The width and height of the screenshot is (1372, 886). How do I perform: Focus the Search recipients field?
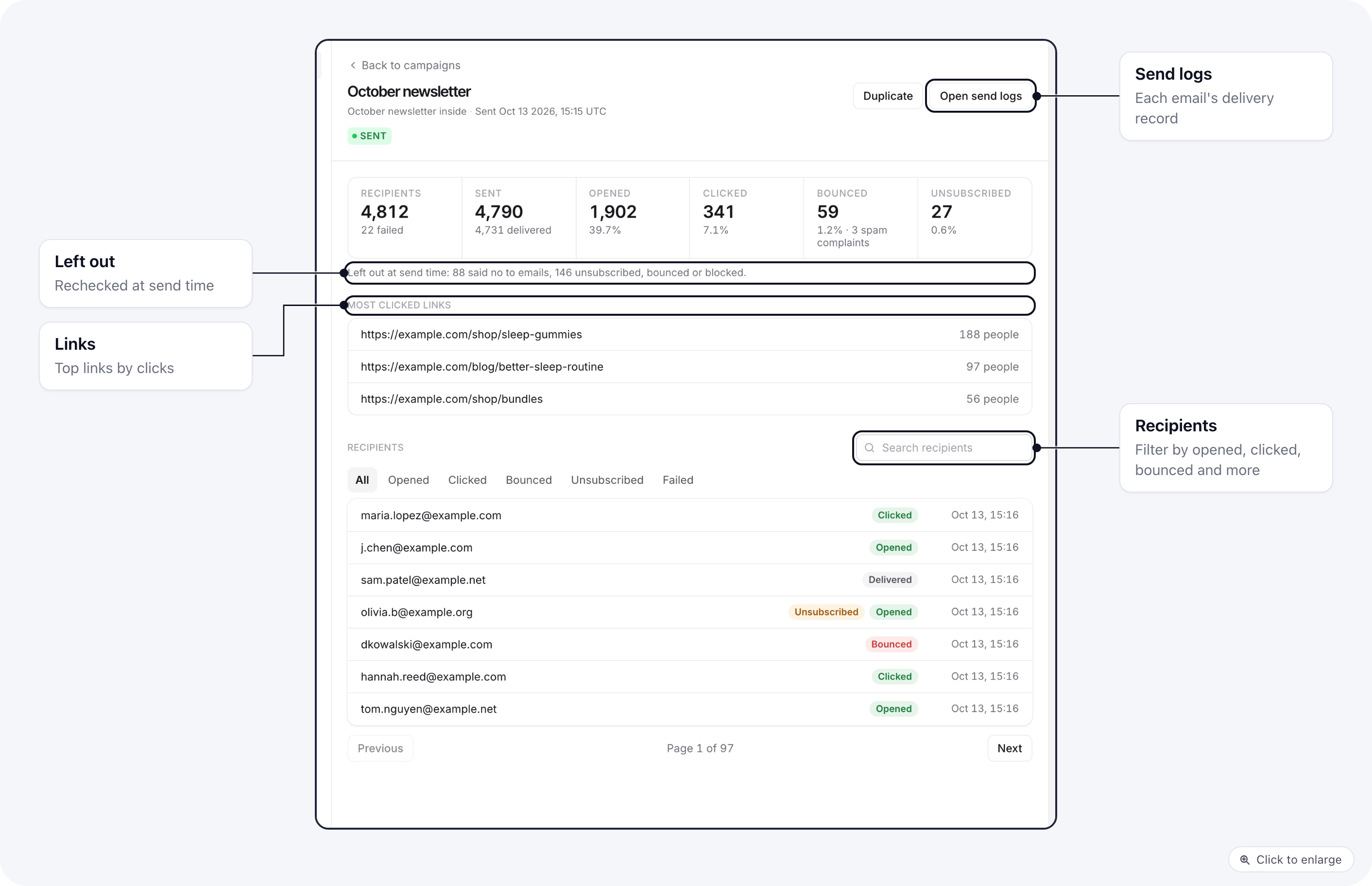pos(943,447)
